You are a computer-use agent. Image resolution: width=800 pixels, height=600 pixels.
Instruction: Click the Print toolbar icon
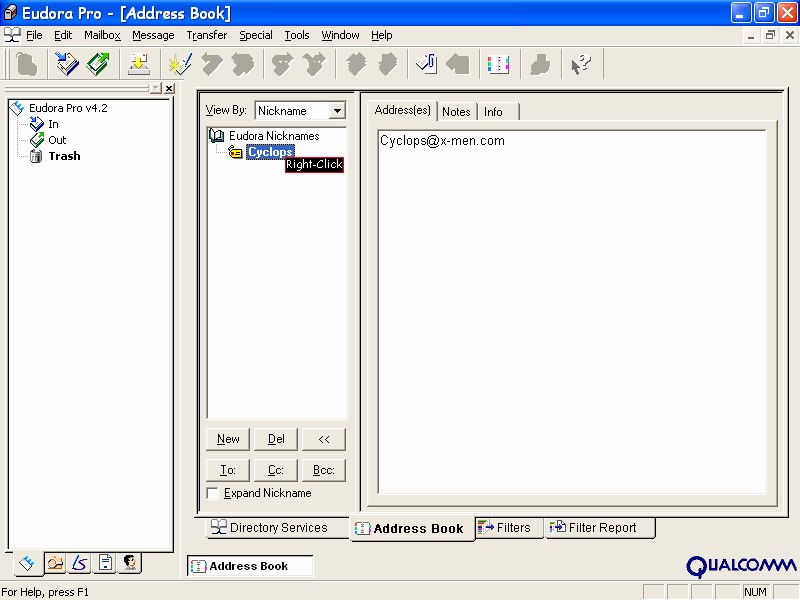coord(540,65)
